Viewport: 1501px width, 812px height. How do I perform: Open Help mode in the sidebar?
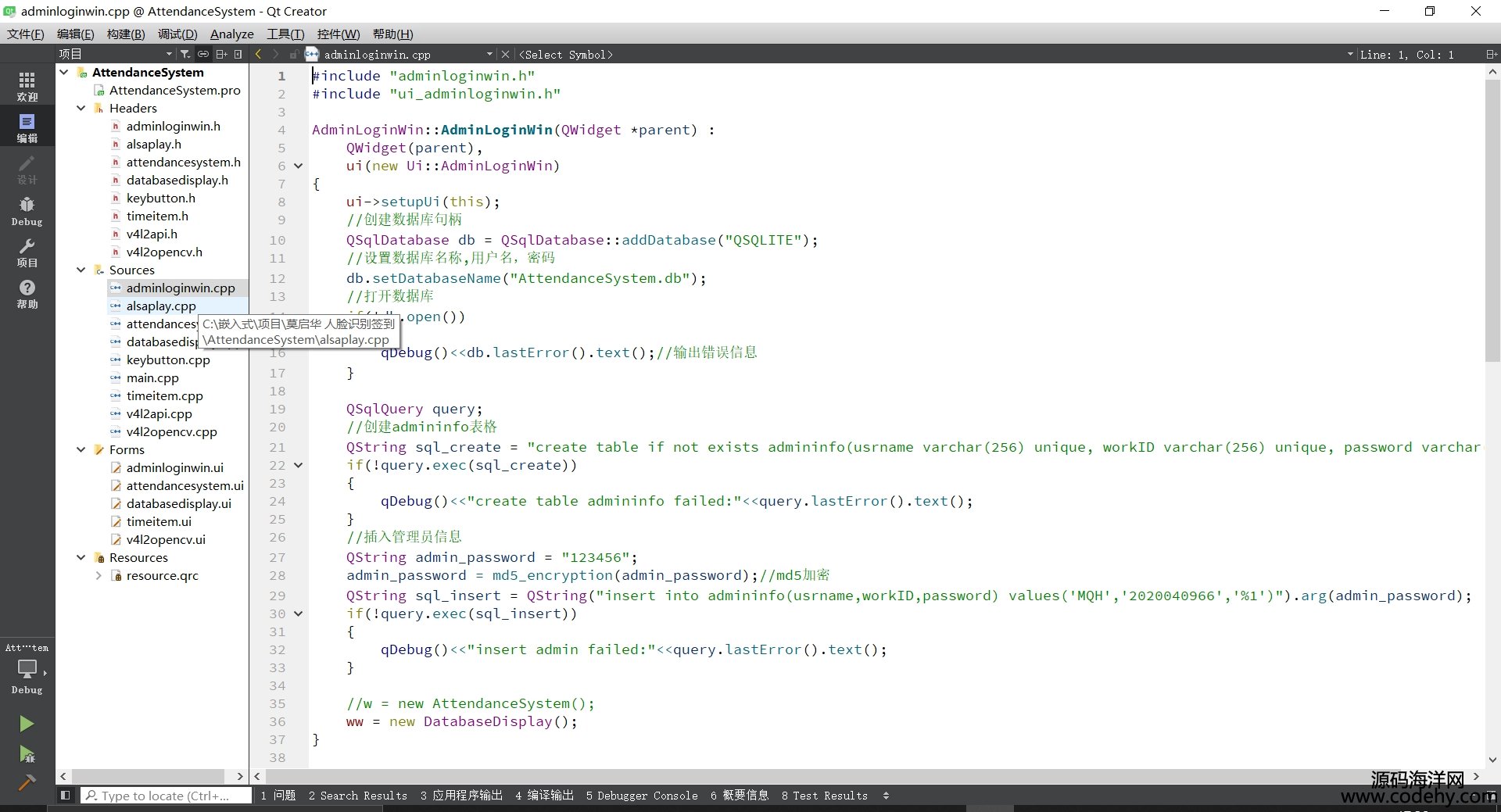click(x=27, y=294)
